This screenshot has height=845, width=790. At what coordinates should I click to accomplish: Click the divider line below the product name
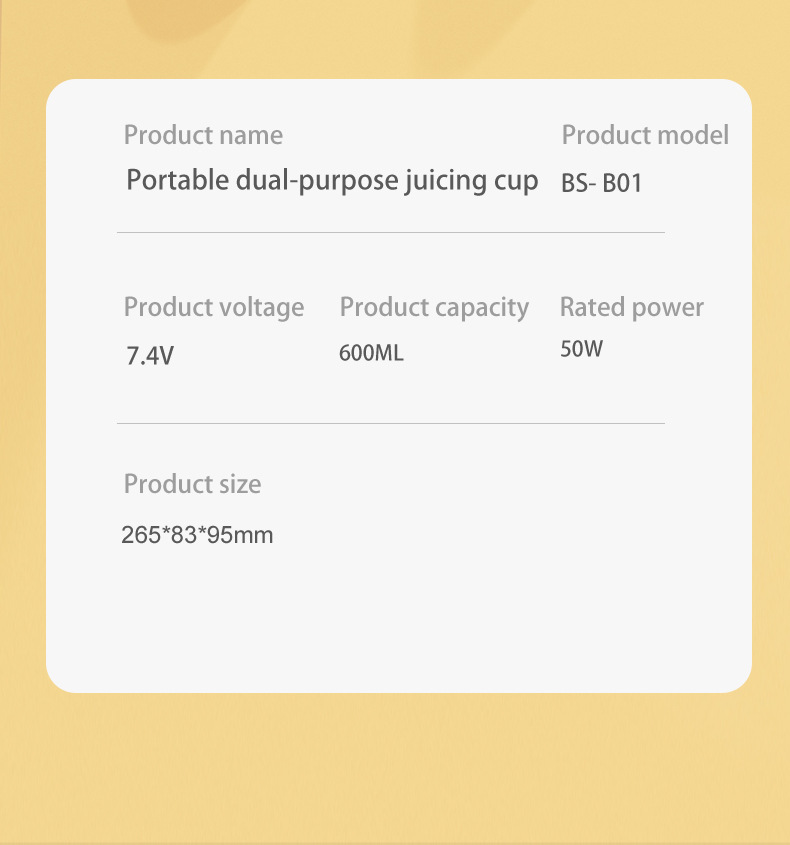(390, 232)
